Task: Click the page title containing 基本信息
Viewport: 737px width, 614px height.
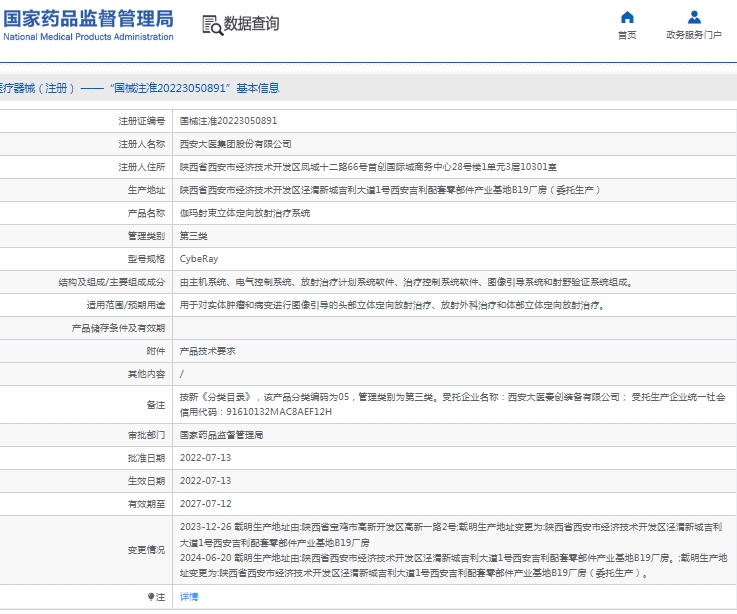Action: tap(140, 88)
